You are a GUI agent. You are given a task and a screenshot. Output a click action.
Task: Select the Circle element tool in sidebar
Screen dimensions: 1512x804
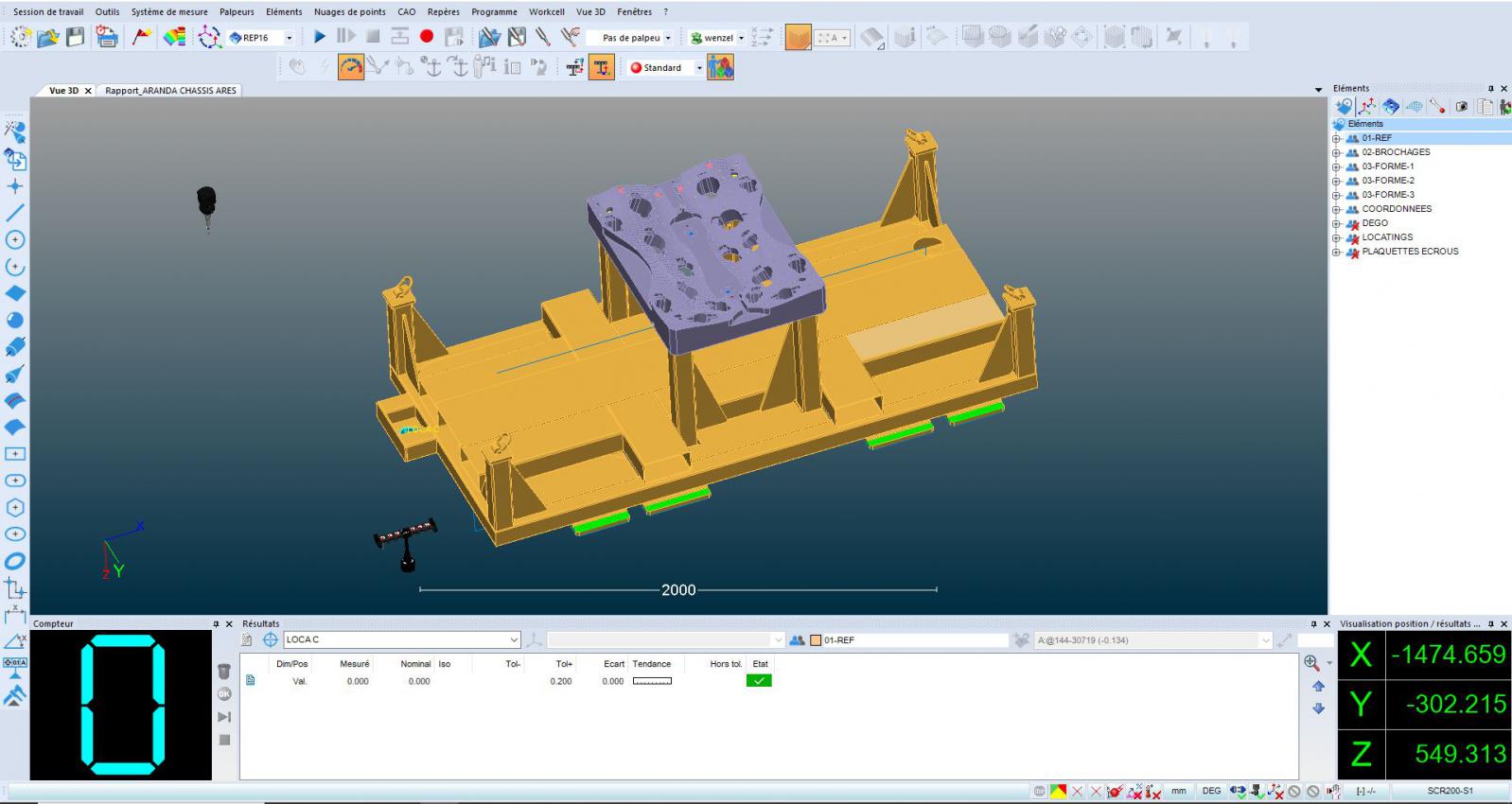click(x=15, y=240)
